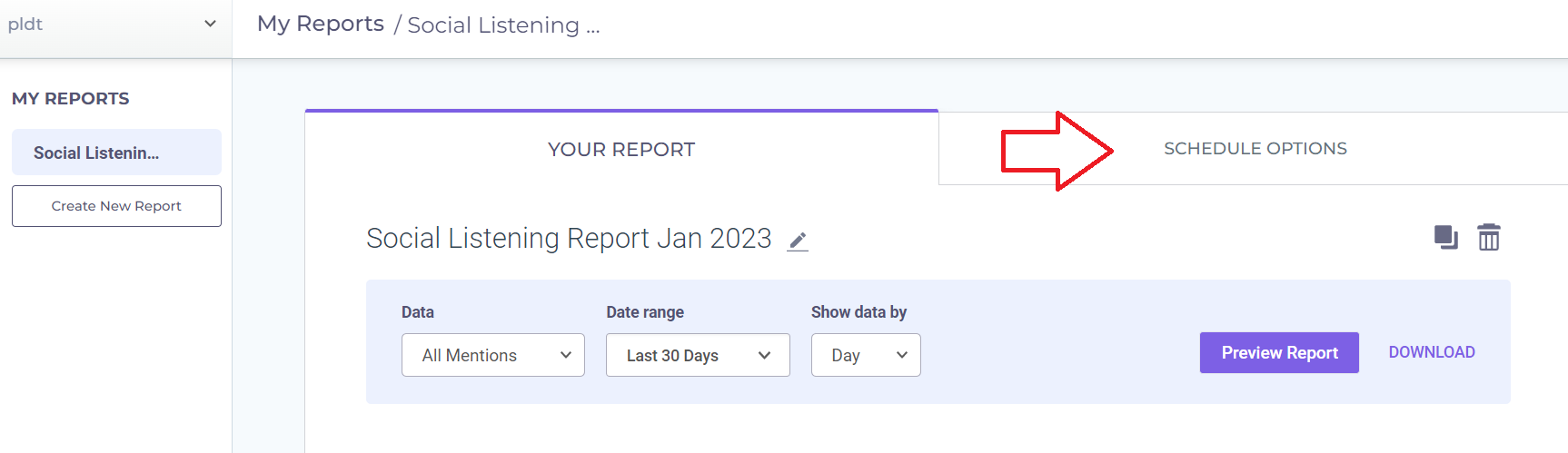Screen dimensions: 1568x453
Task: Delete the report with trash icon
Action: click(1489, 237)
